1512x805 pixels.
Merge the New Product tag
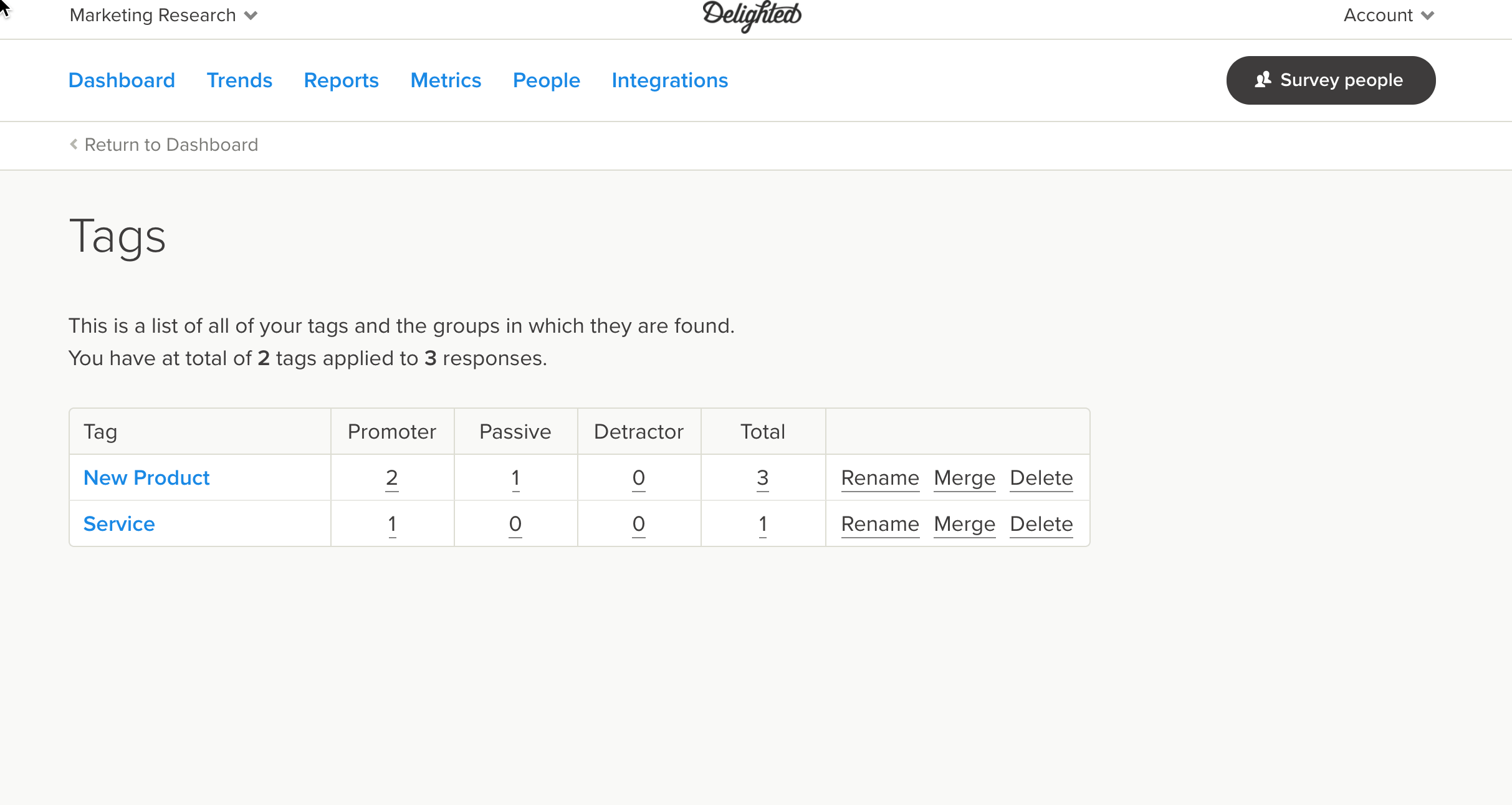tap(964, 478)
